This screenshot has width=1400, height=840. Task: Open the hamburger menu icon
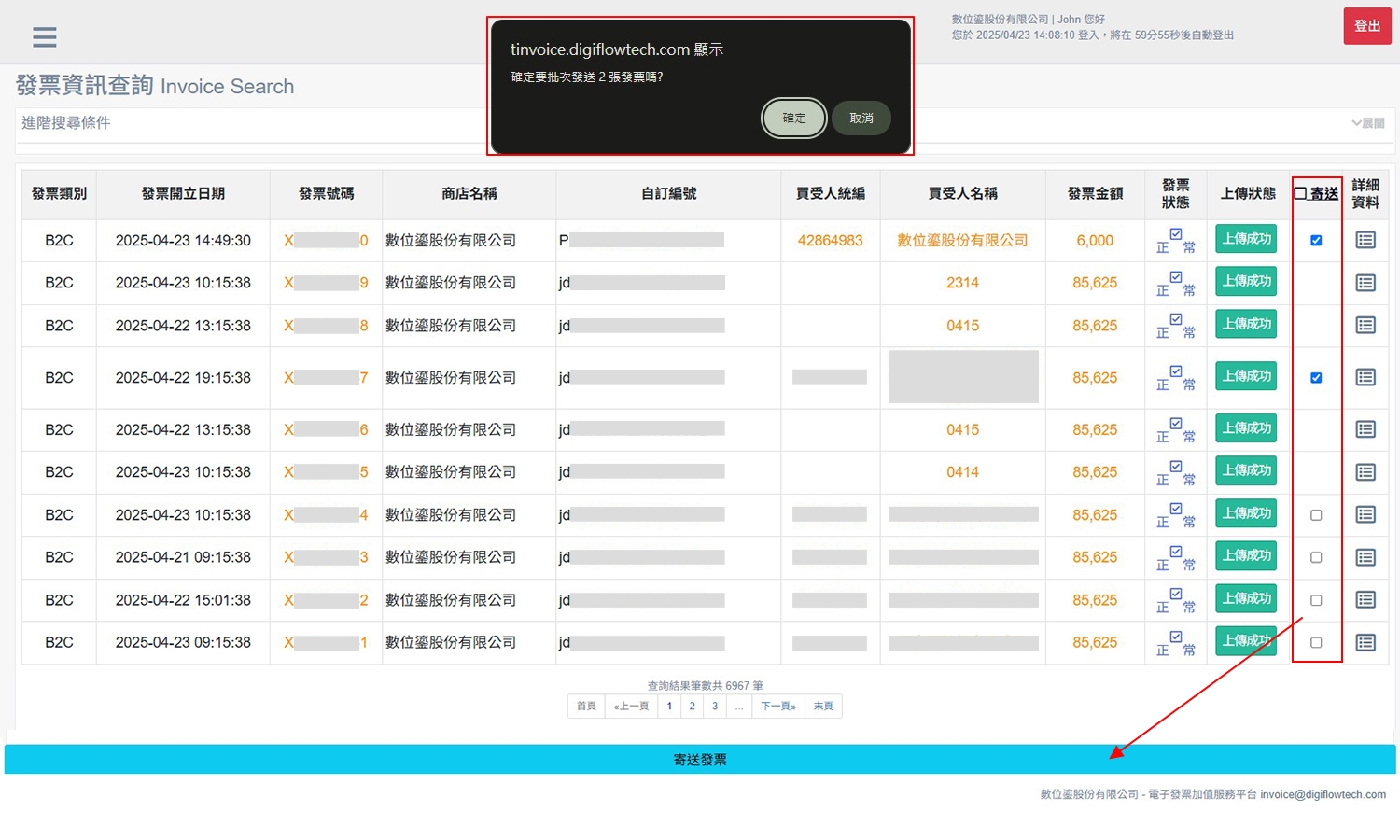pos(44,36)
